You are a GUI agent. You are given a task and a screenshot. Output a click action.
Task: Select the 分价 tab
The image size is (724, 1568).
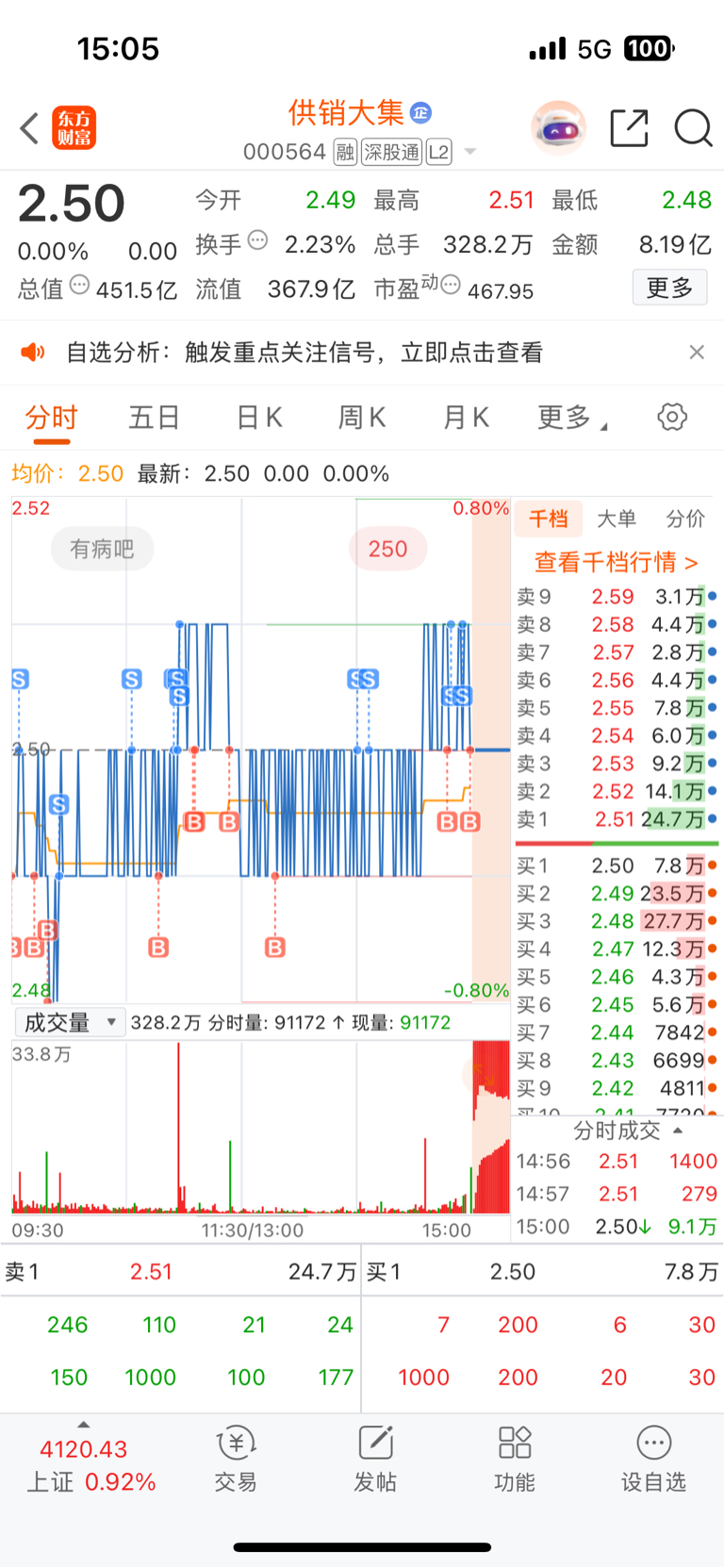[x=685, y=519]
